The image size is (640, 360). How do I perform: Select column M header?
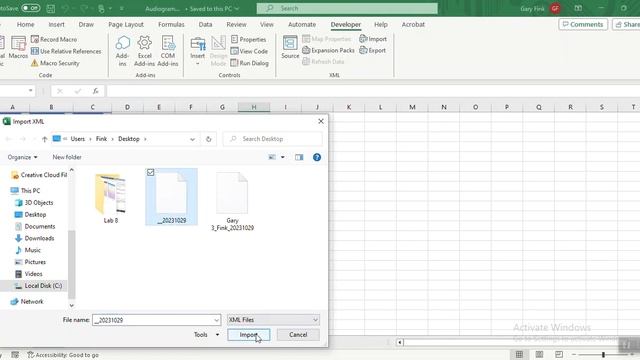(x=412, y=107)
